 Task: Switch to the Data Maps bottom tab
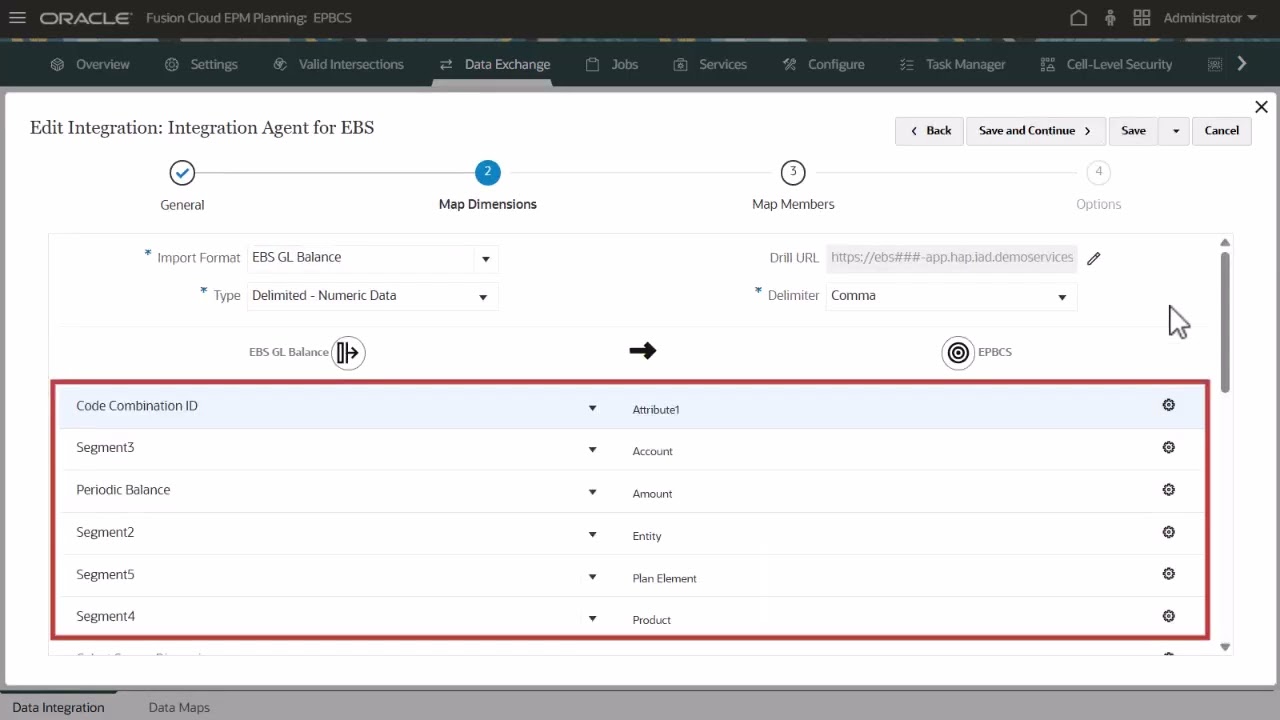pyautogui.click(x=179, y=707)
